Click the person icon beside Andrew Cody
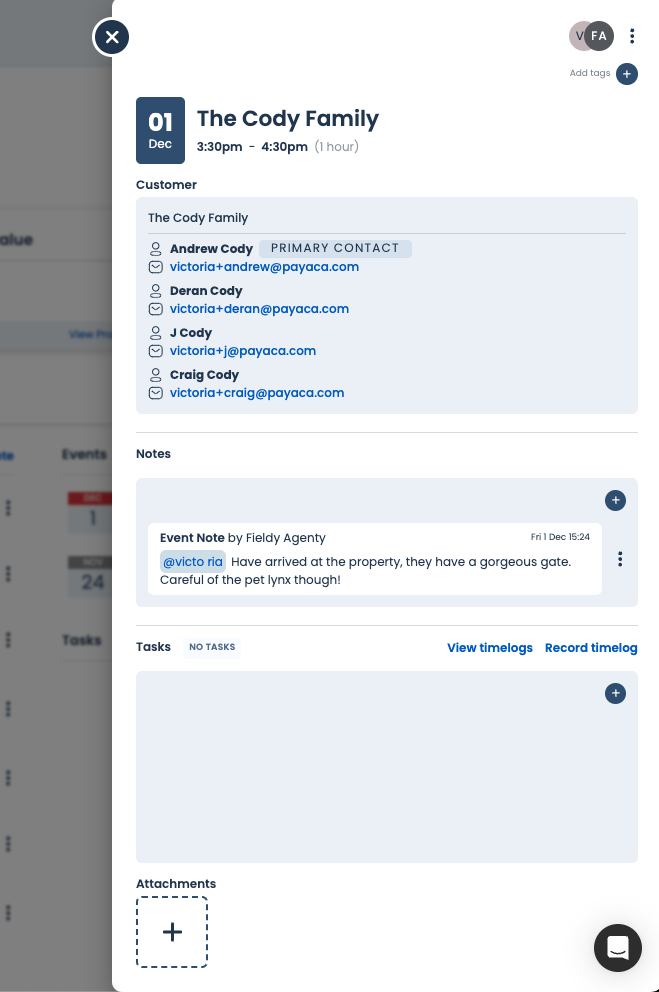This screenshot has height=992, width=659. (155, 248)
